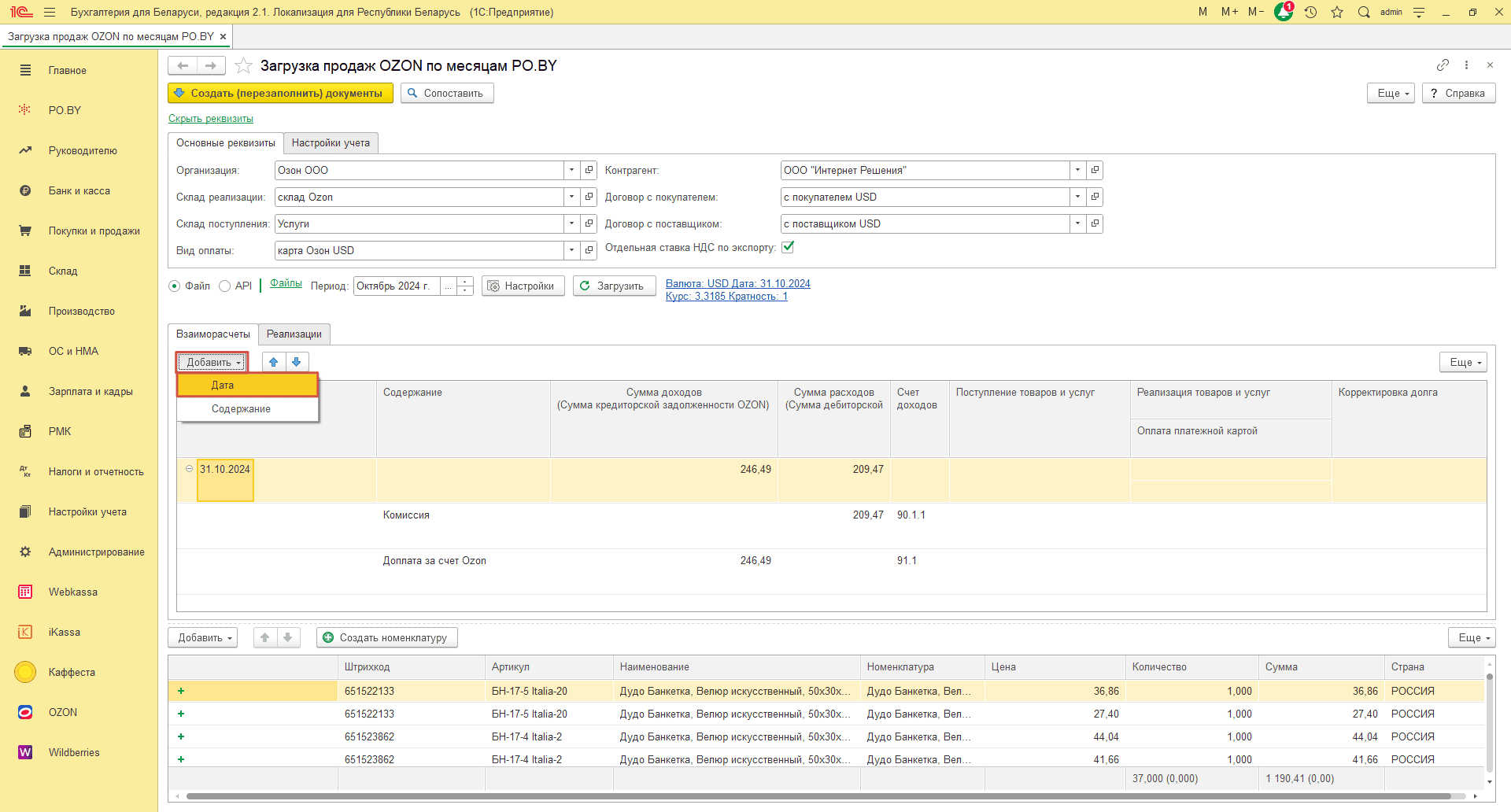
Task: Move row down in lower products table
Action: [288, 637]
